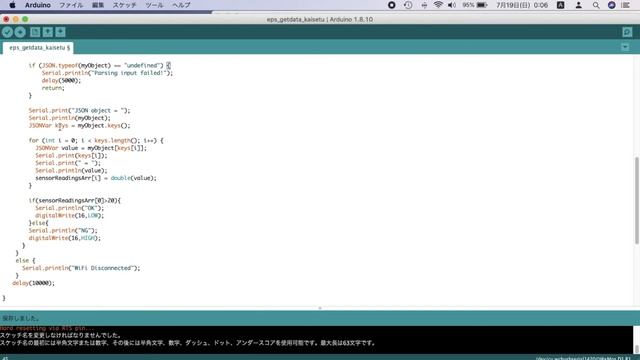Image resolution: width=640 pixels, height=360 pixels.
Task: Open the ヘルプ menu
Action: click(x=181, y=5)
